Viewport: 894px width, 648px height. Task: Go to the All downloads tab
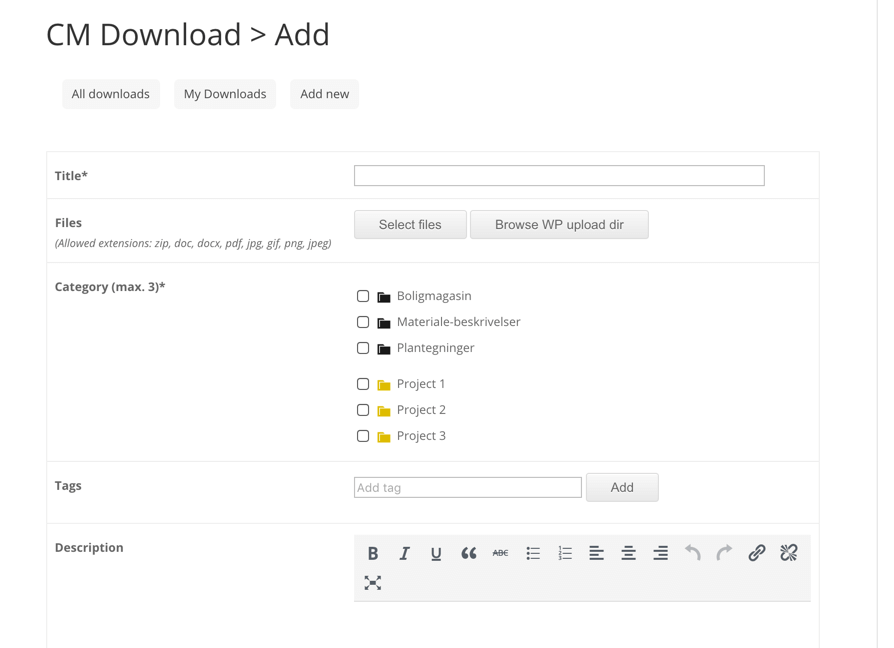coord(111,94)
